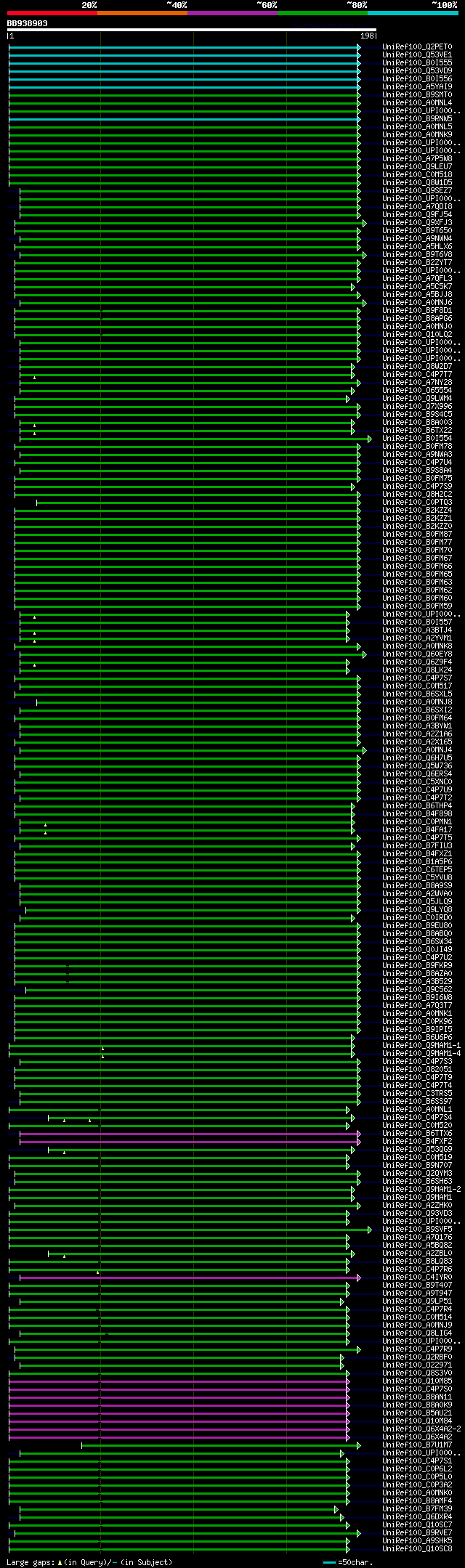Image resolution: width=465 pixels, height=1568 pixels.
Task: Open hit UniRef100_Q53VE1
Action: (417, 55)
